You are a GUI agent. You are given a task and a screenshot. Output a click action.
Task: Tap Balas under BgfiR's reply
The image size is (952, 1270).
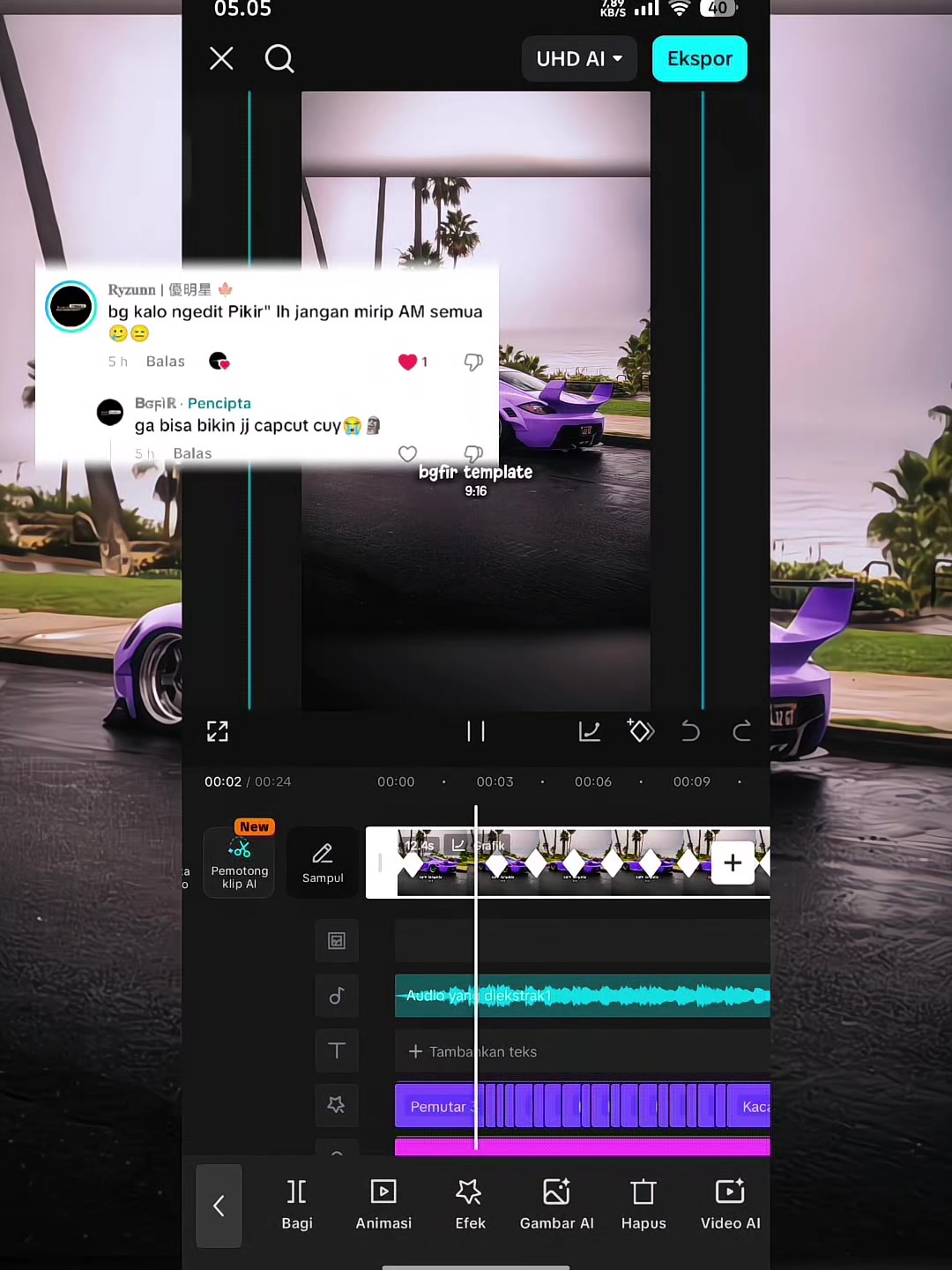192,453
